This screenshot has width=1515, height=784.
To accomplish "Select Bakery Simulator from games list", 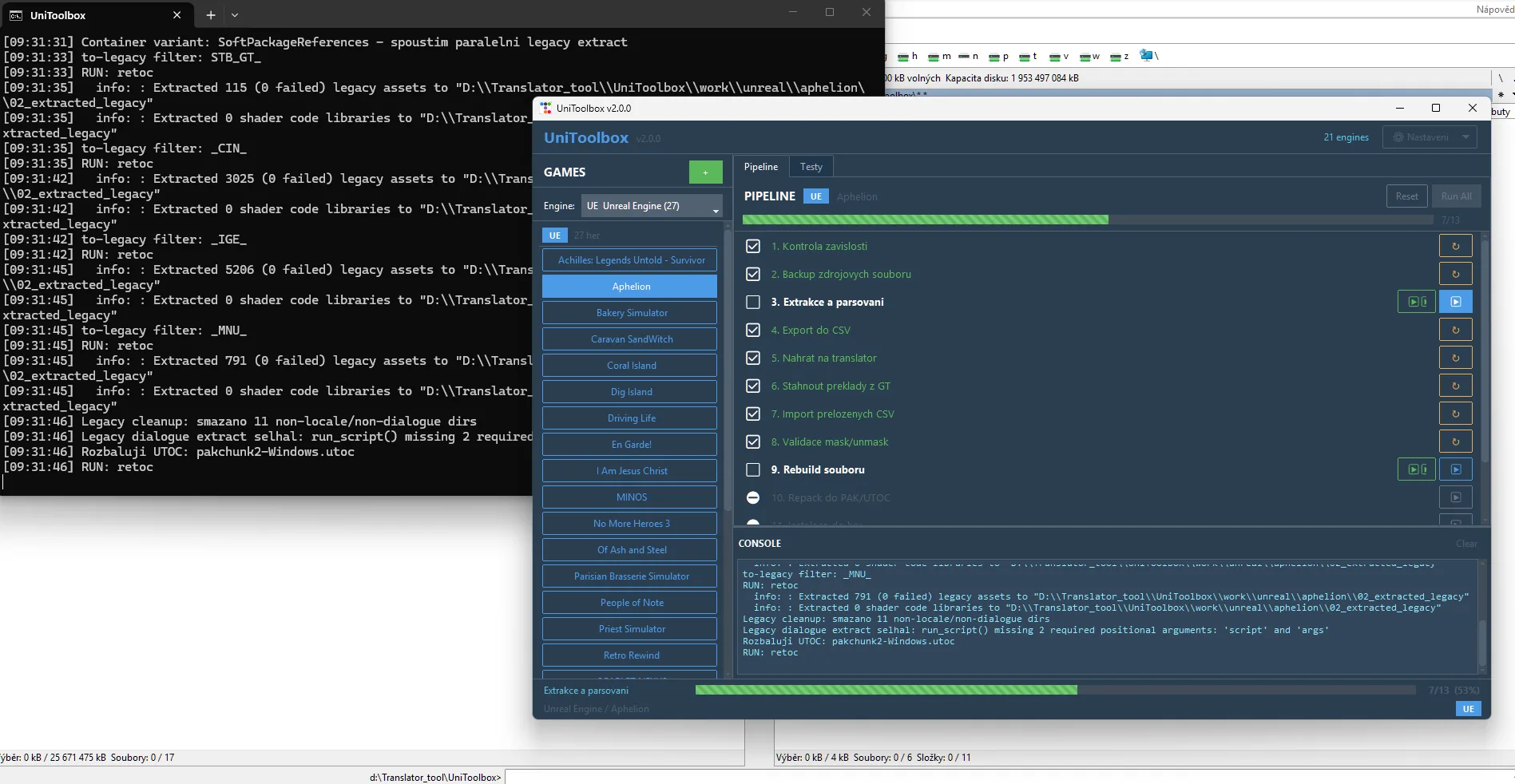I will pos(630,313).
